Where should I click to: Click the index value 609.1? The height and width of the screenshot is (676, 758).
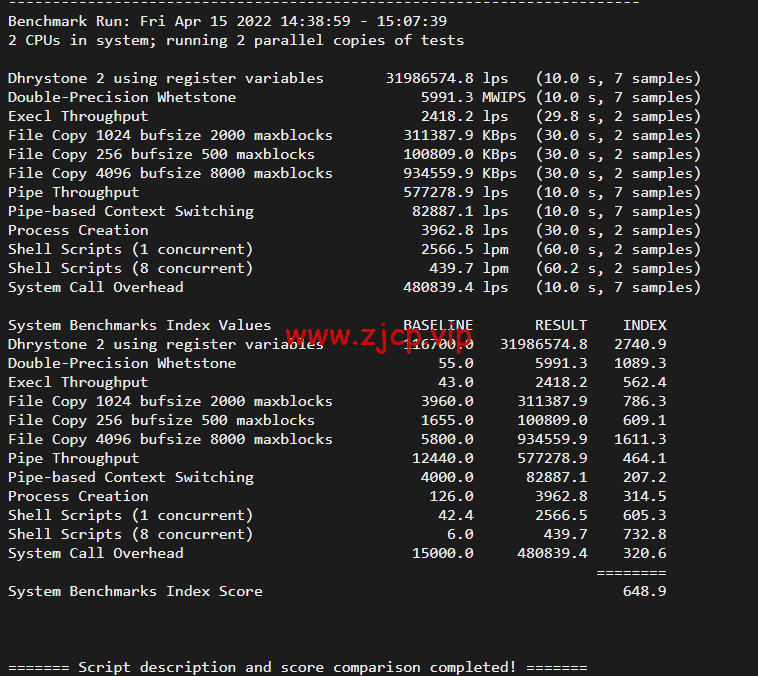pos(644,420)
